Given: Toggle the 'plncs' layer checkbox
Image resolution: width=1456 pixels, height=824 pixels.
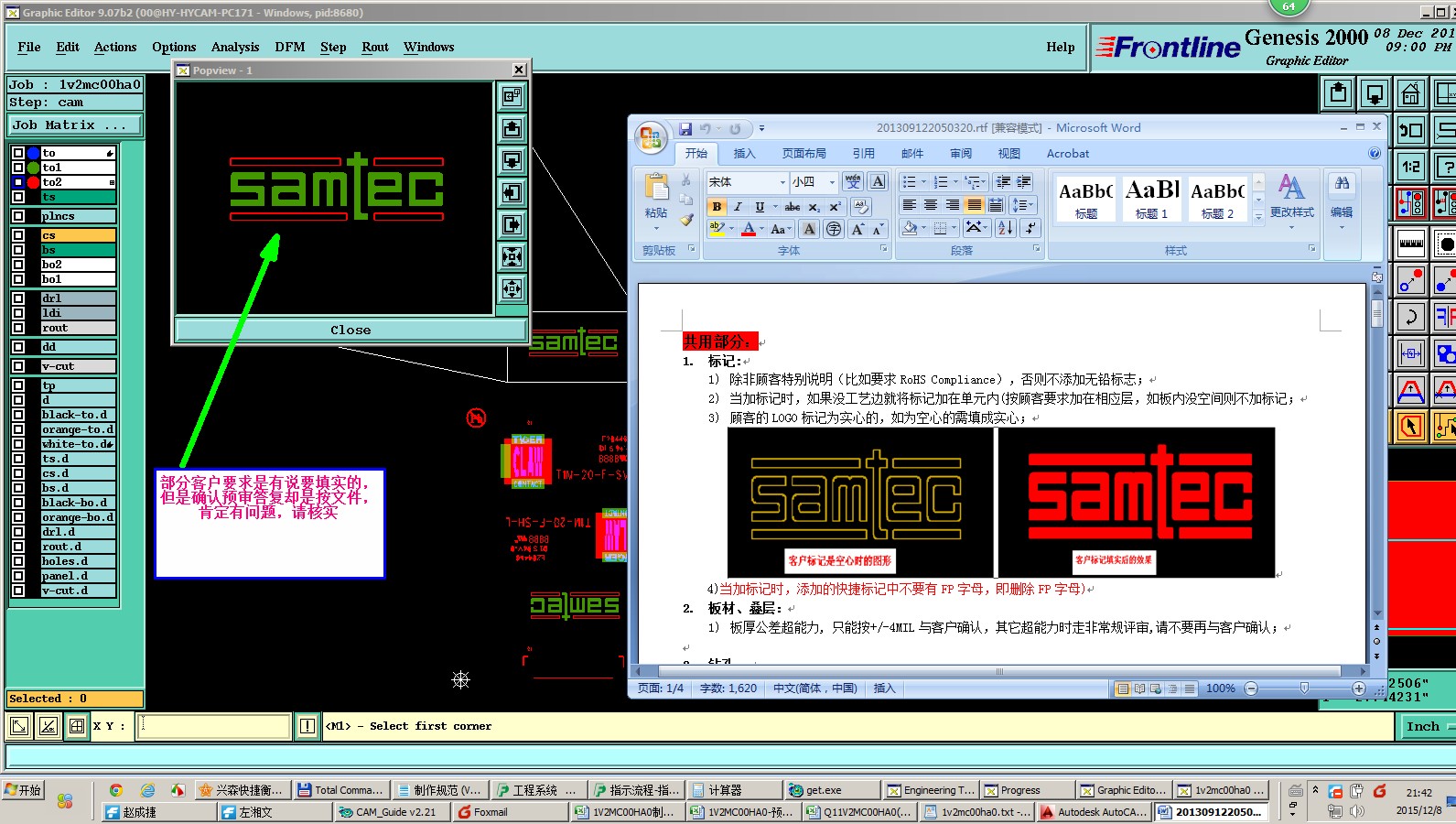Looking at the screenshot, I should tap(17, 216).
